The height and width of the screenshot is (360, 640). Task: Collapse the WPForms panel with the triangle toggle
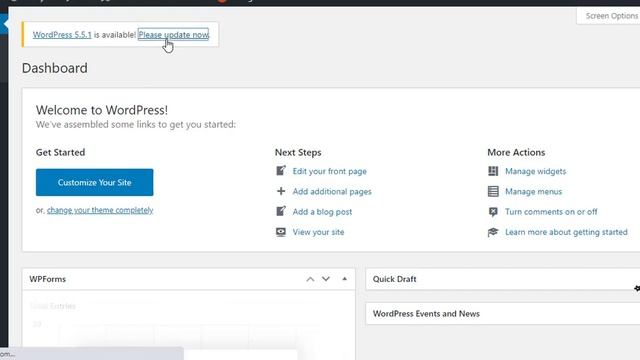(344, 279)
